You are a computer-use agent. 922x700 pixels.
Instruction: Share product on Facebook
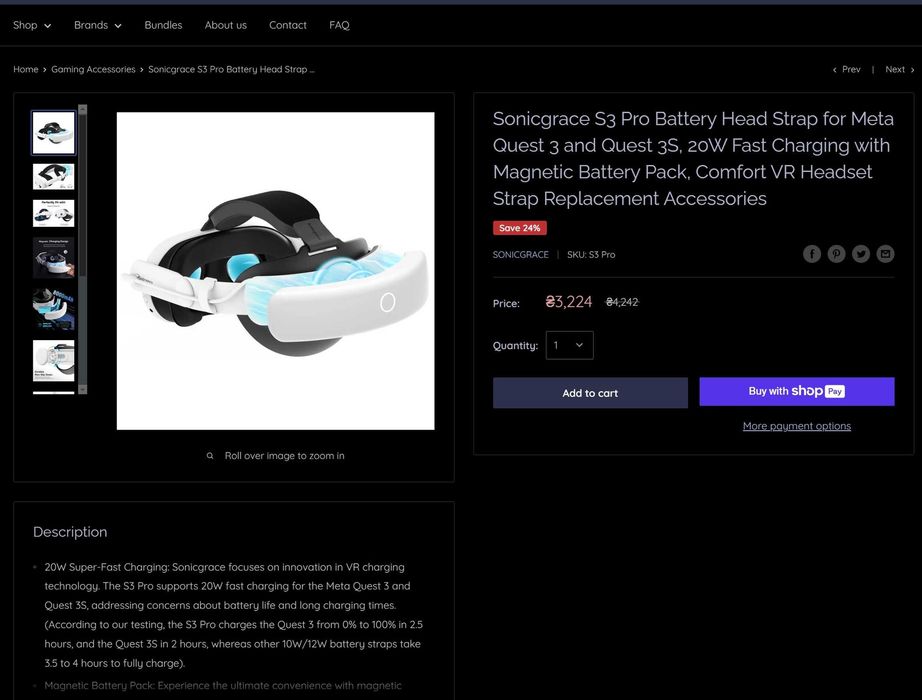(812, 254)
